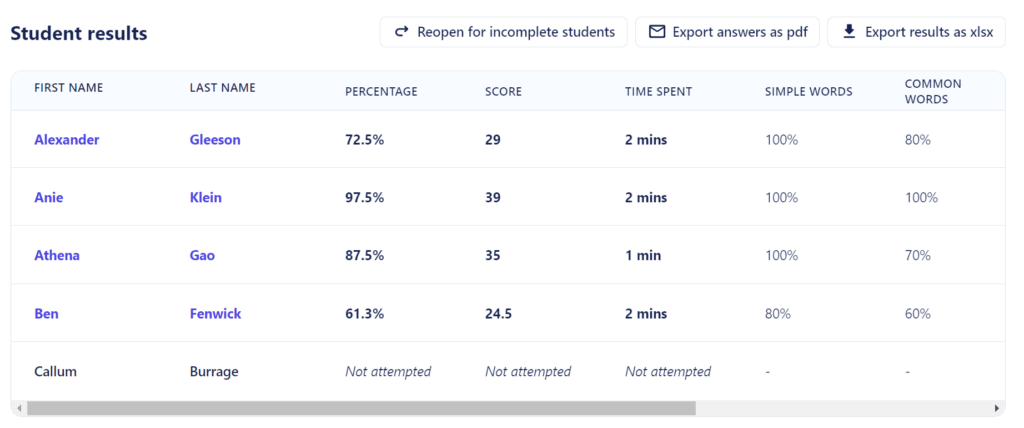Reopen for incomplete students
Image resolution: width=1024 pixels, height=428 pixels.
[504, 32]
